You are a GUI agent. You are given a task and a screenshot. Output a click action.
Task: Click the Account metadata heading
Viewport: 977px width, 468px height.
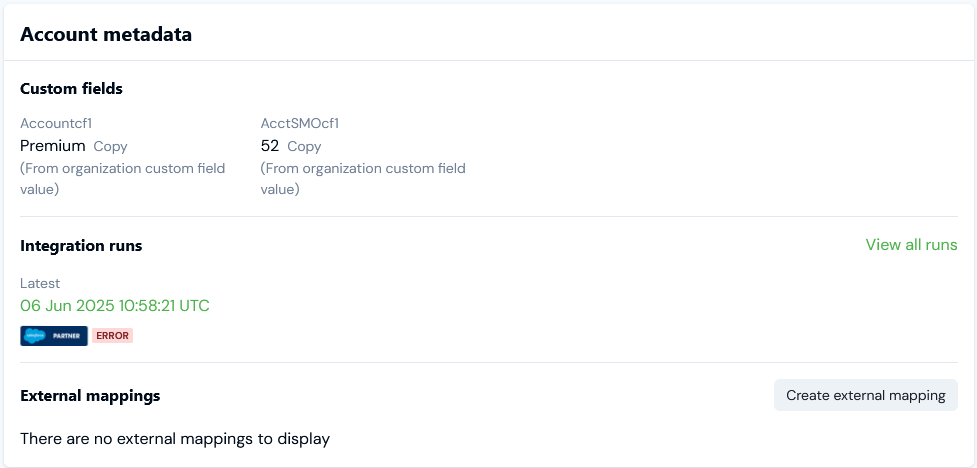(x=106, y=34)
